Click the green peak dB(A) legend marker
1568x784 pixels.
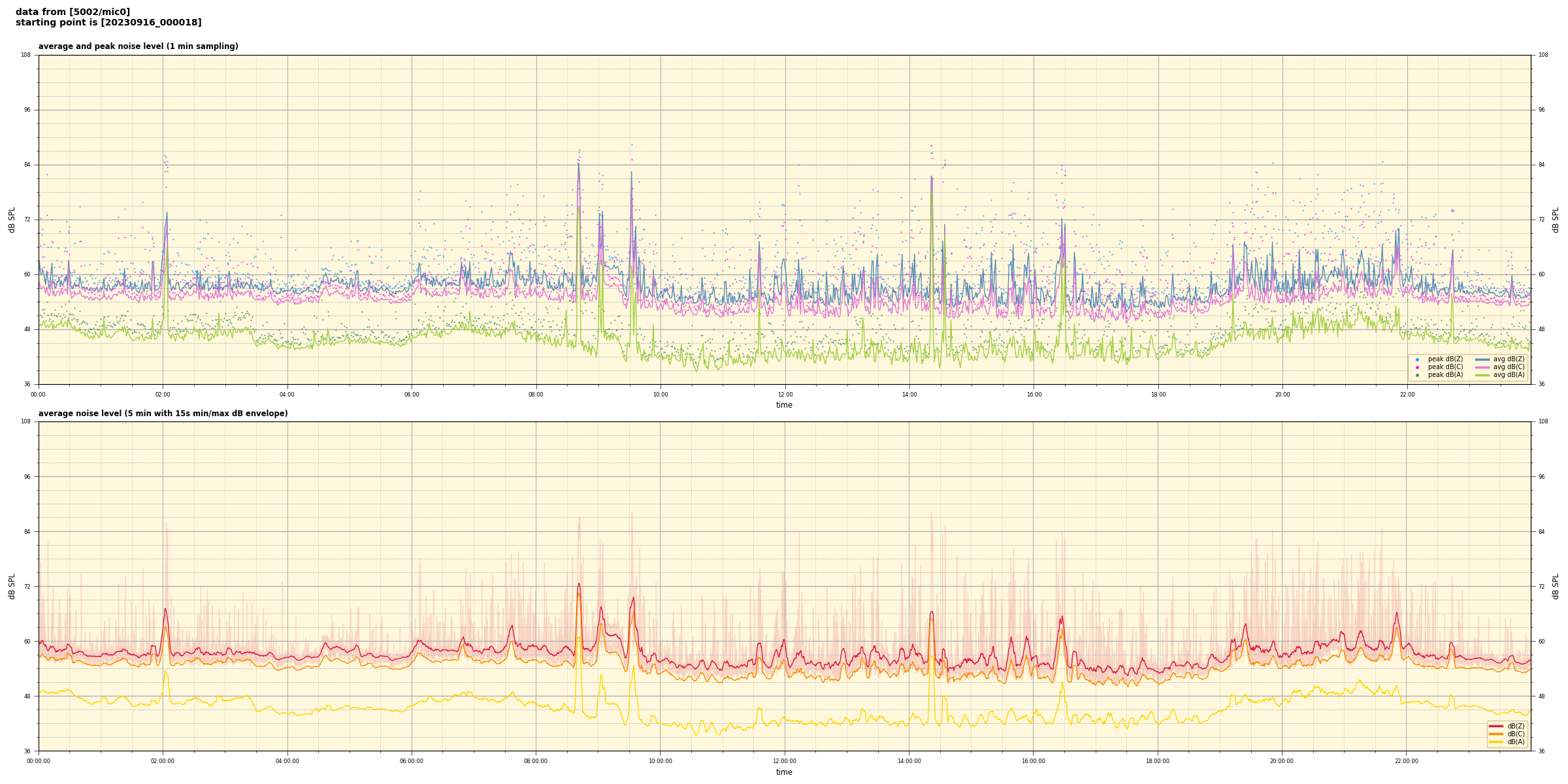click(x=1417, y=375)
